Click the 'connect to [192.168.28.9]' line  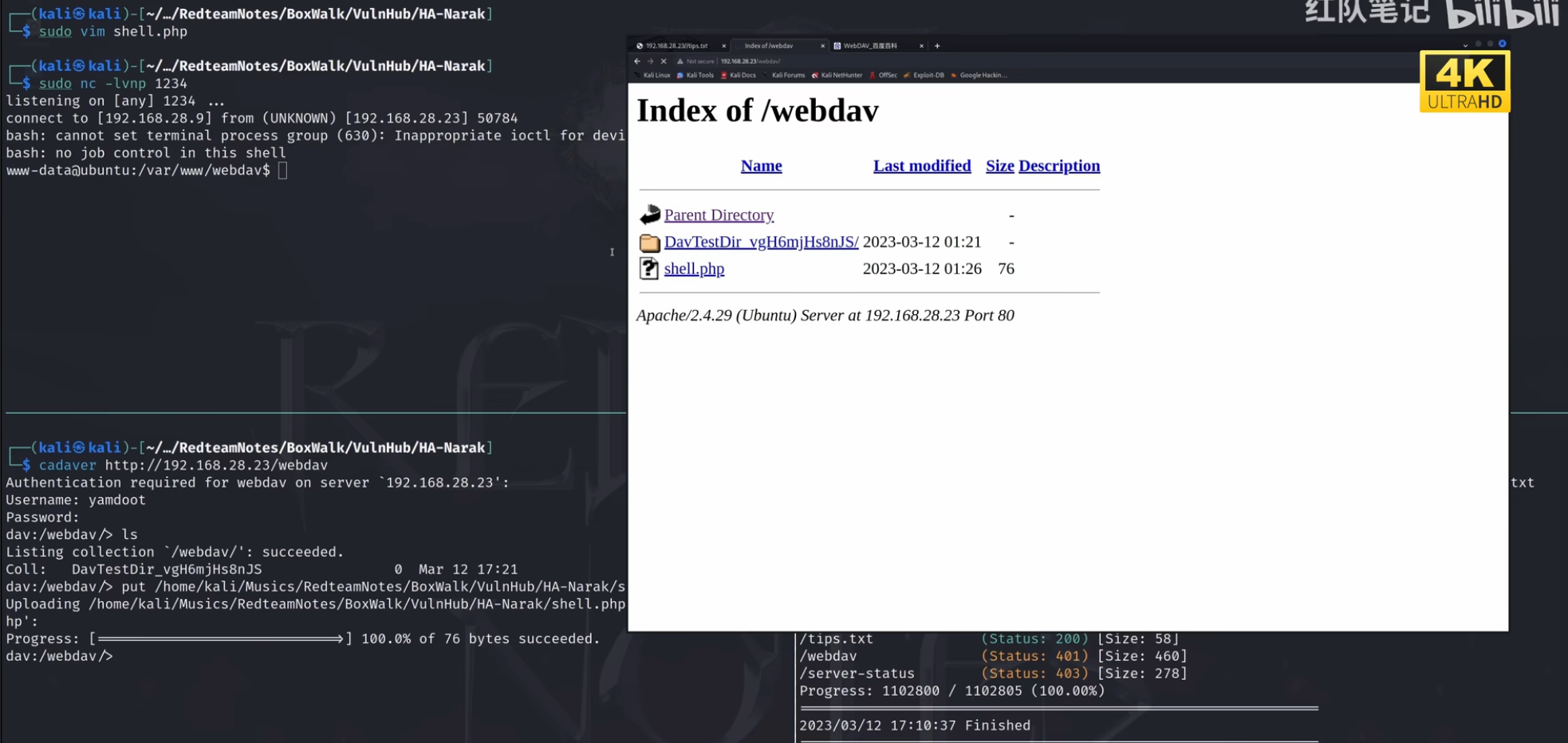click(262, 119)
